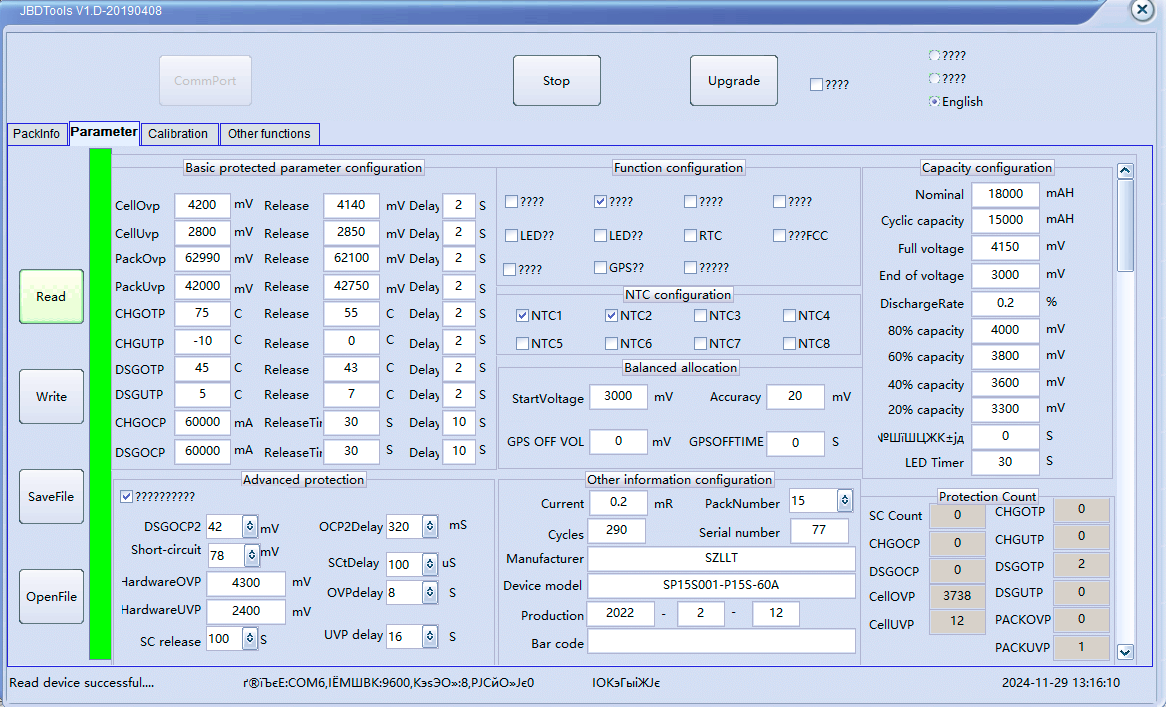
Task: Click the Accuracy field
Action: click(x=795, y=396)
